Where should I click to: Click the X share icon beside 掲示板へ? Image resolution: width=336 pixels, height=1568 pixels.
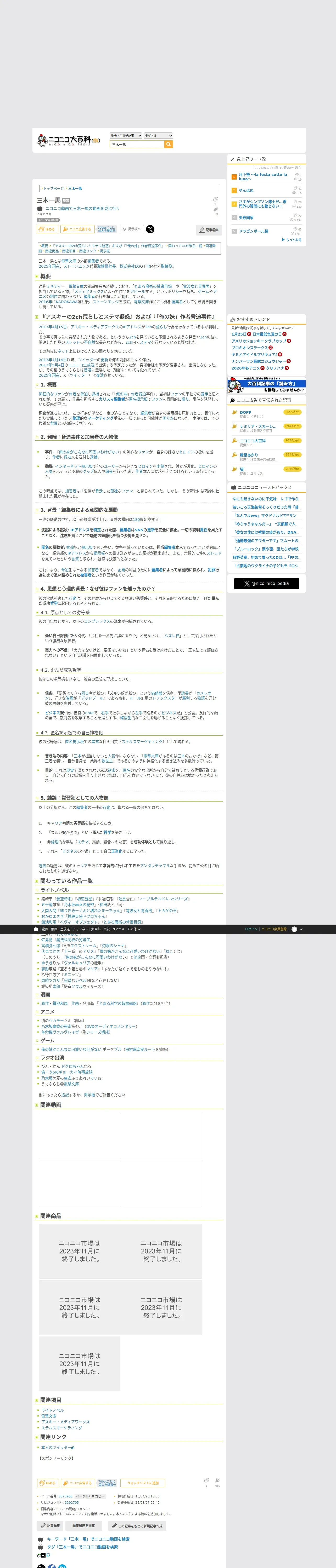tap(150, 229)
